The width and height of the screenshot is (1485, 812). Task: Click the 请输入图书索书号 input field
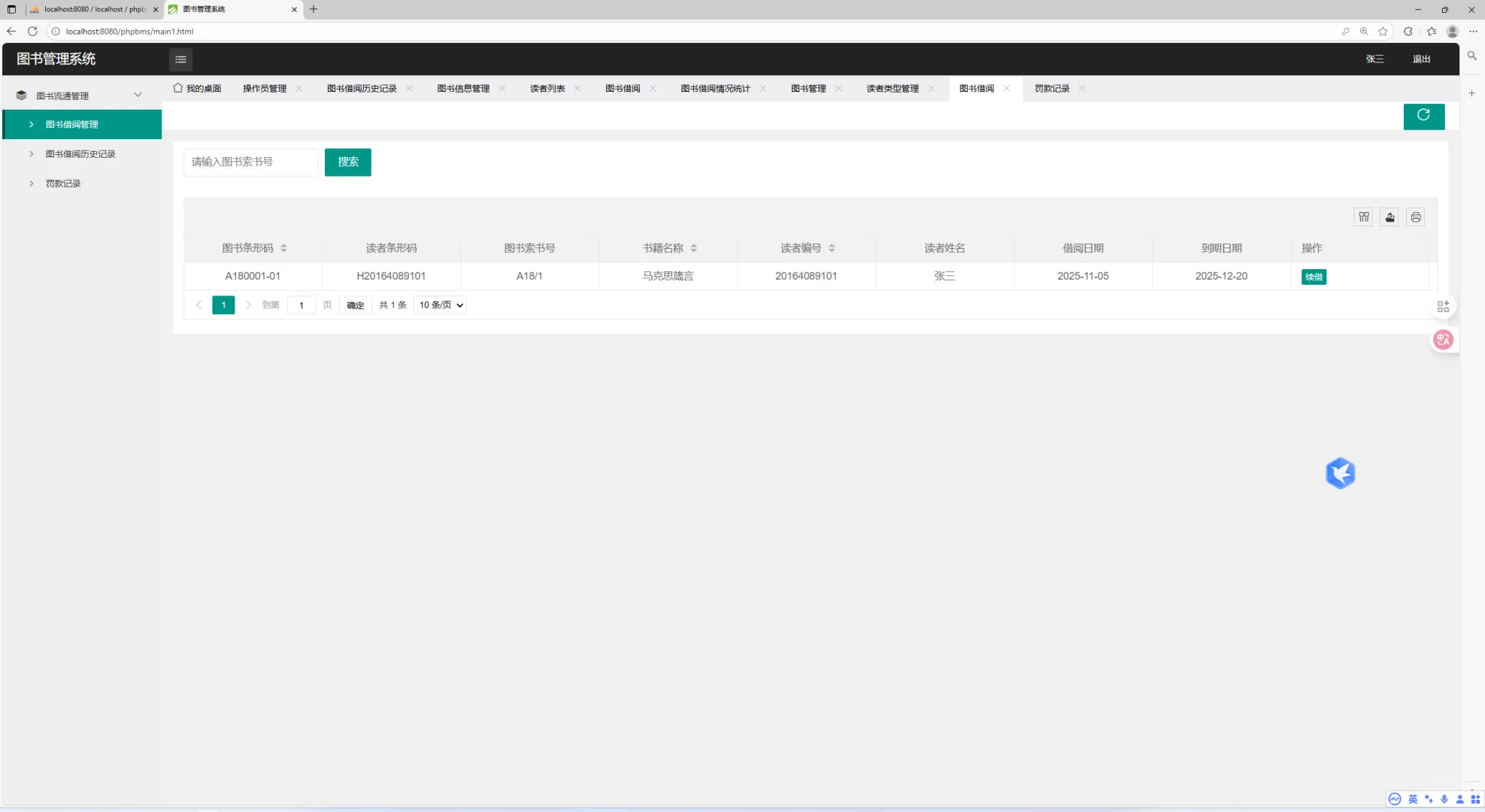[x=250, y=162]
